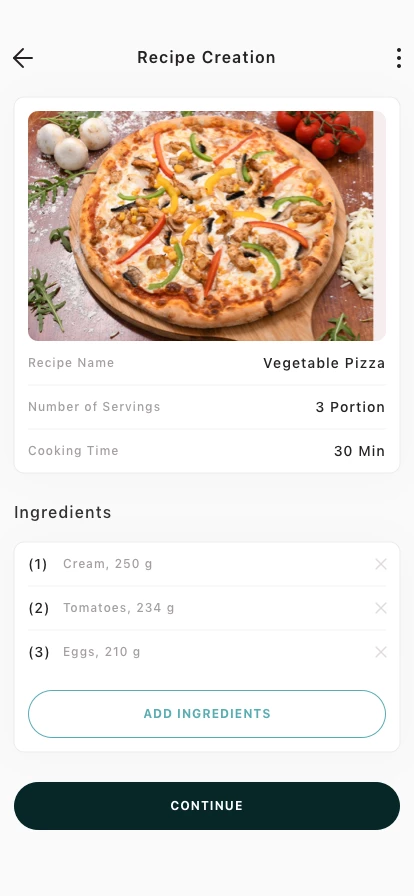This screenshot has width=414, height=896.
Task: Select the Tomatoes, 234 g ingredient row
Action: pos(207,608)
